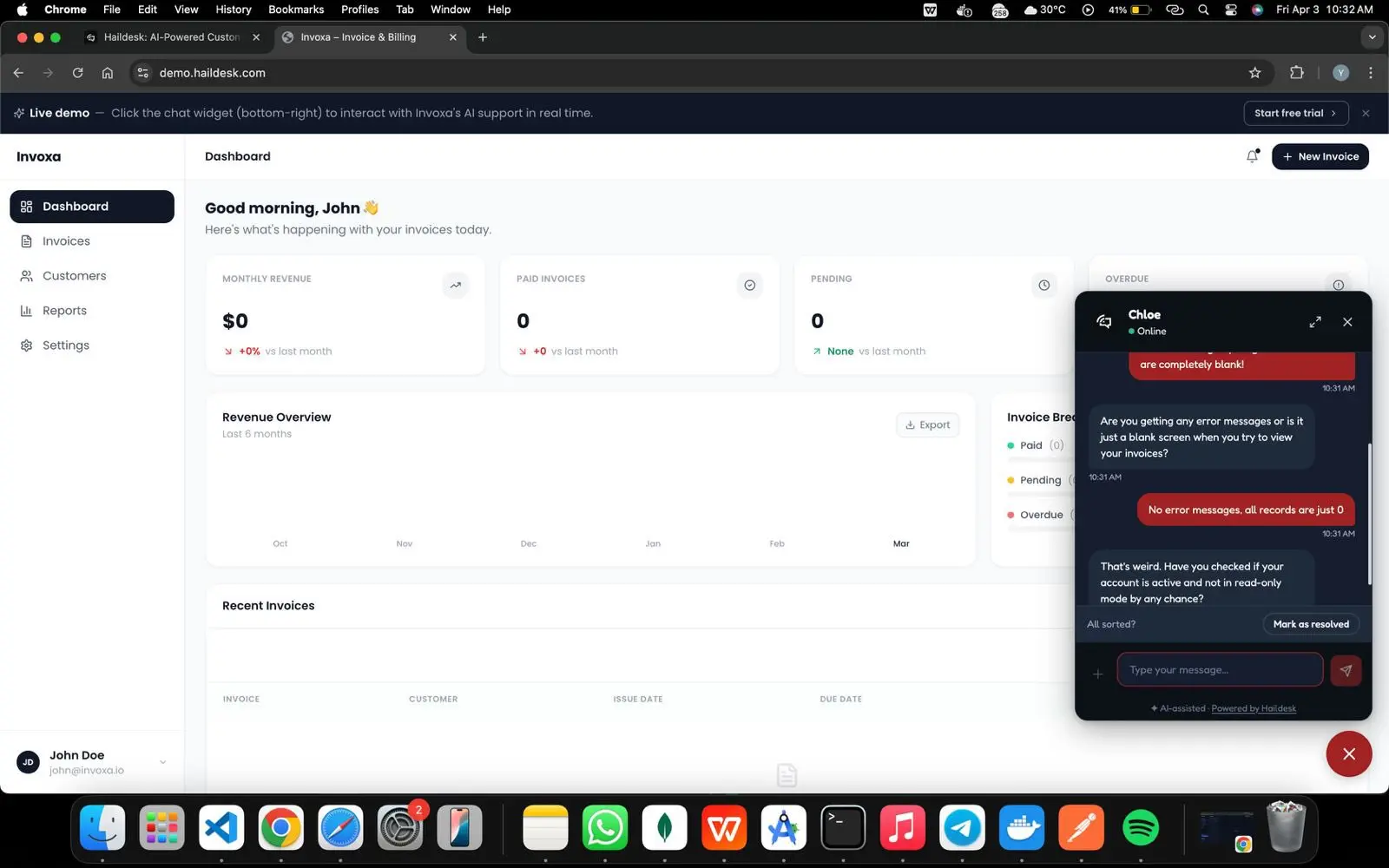The image size is (1389, 868).
Task: Open the Reports section
Action: pyautogui.click(x=92, y=311)
